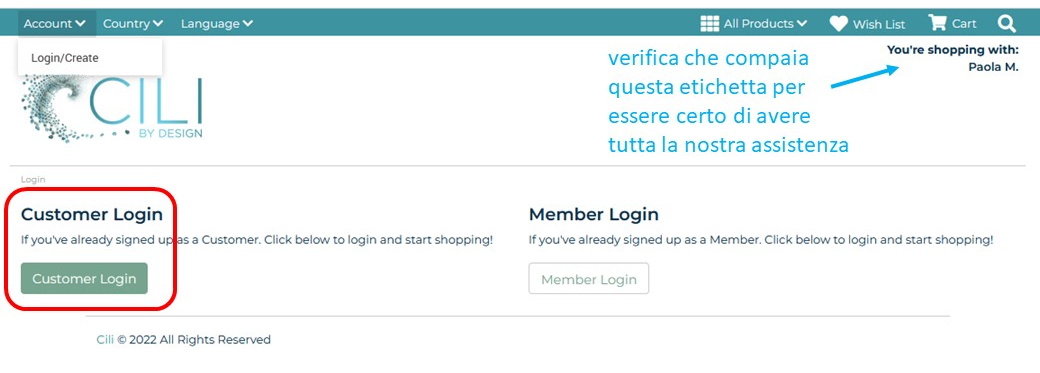This screenshot has height=373, width=1040.
Task: Click the Cili swirl logo
Action: pyautogui.click(x=111, y=108)
